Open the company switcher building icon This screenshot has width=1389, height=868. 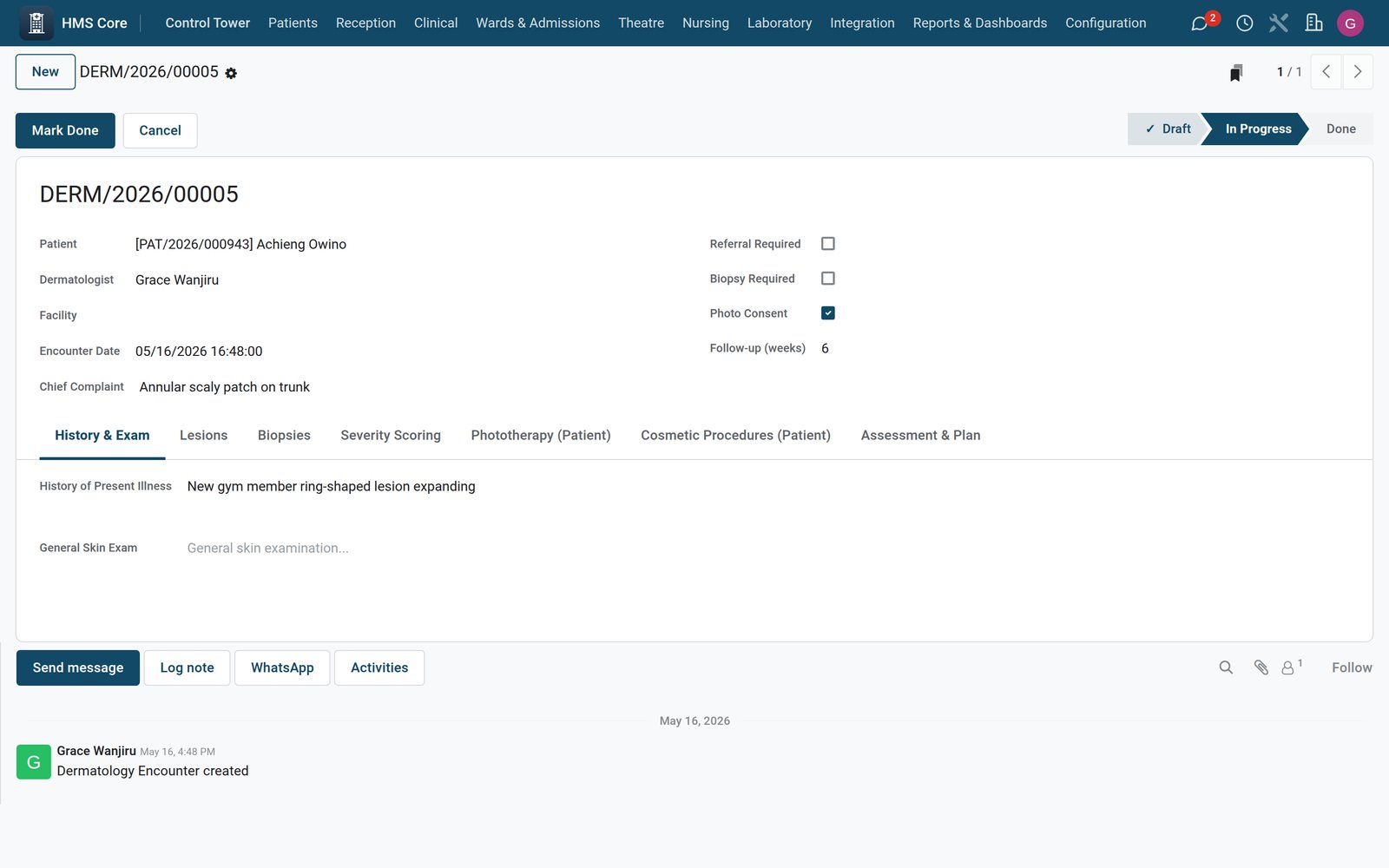(1313, 23)
